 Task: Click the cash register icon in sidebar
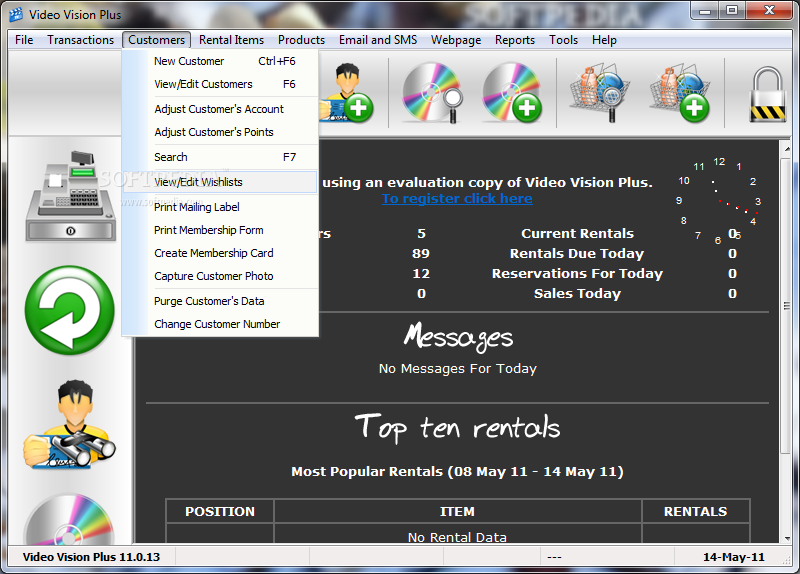(70, 196)
